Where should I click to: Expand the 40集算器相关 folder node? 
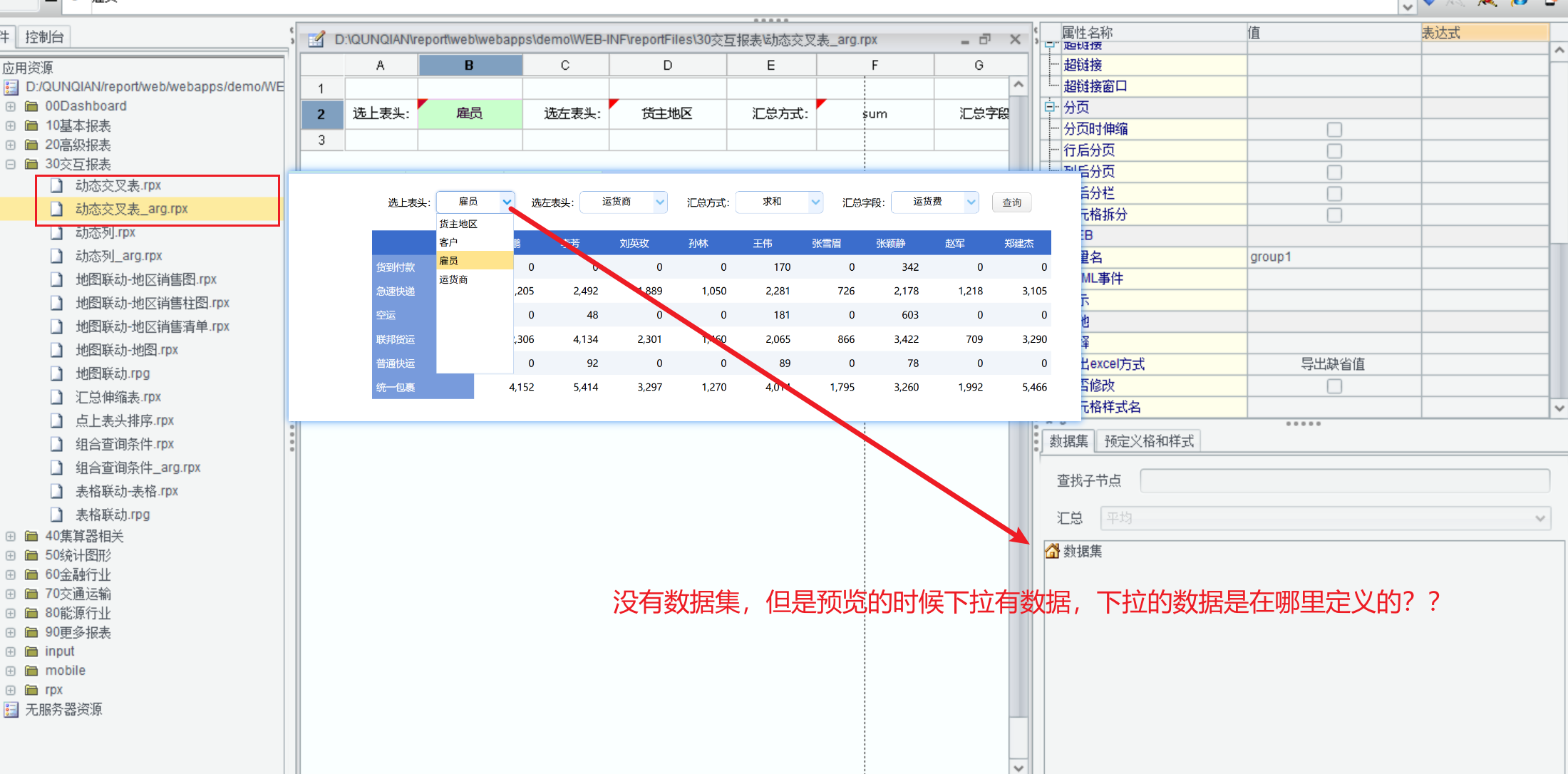point(11,536)
